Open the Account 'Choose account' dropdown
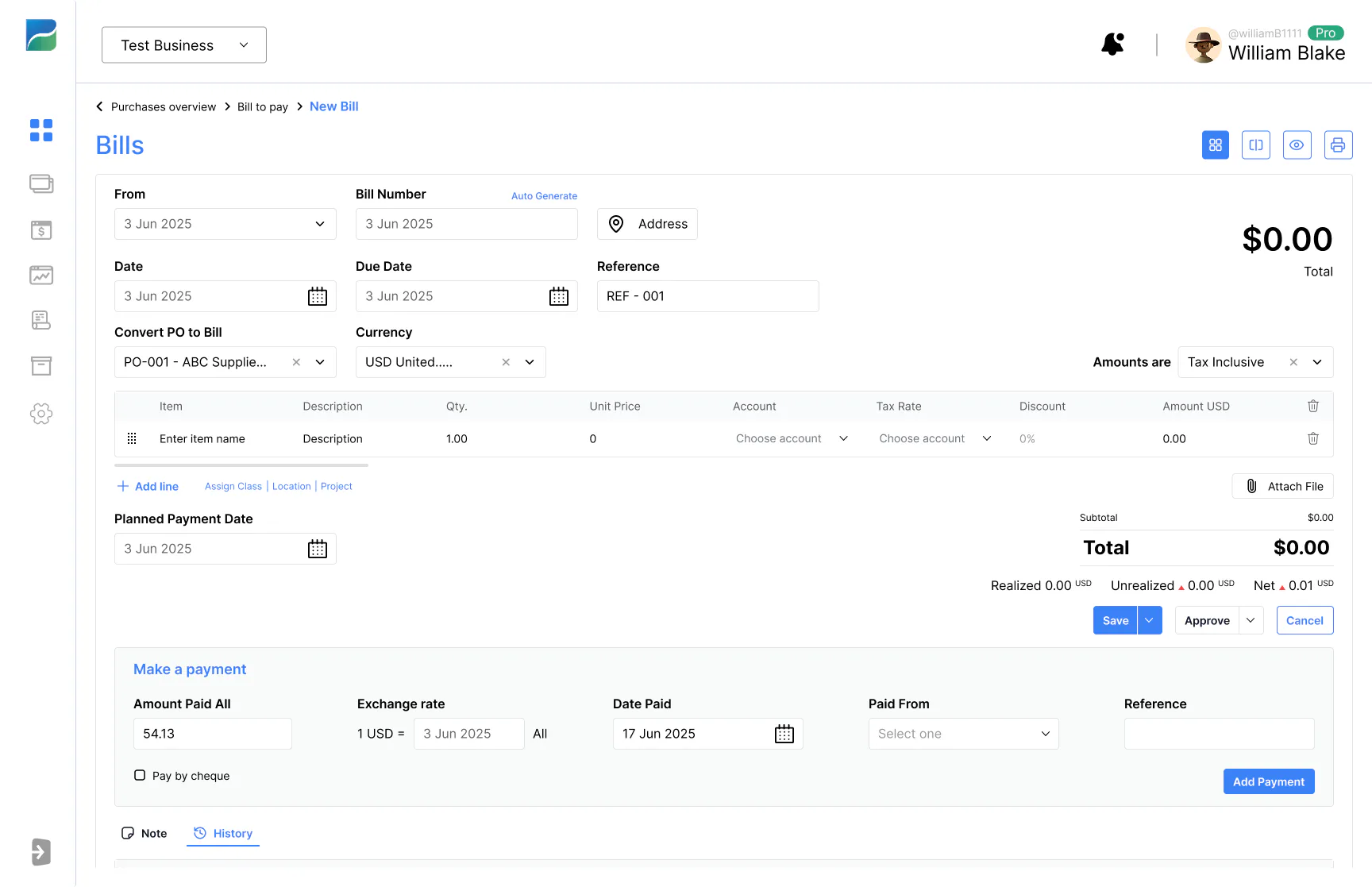 tap(792, 438)
